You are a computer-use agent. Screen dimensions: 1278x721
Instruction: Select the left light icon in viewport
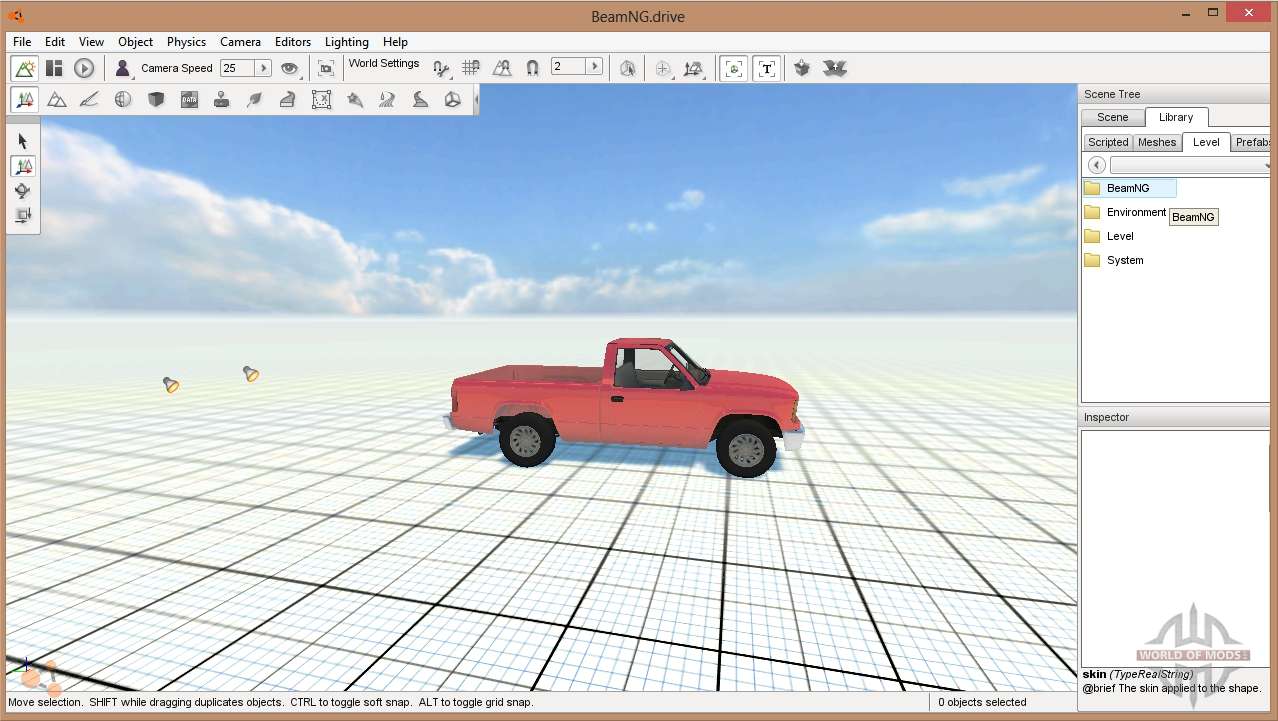tap(171, 384)
